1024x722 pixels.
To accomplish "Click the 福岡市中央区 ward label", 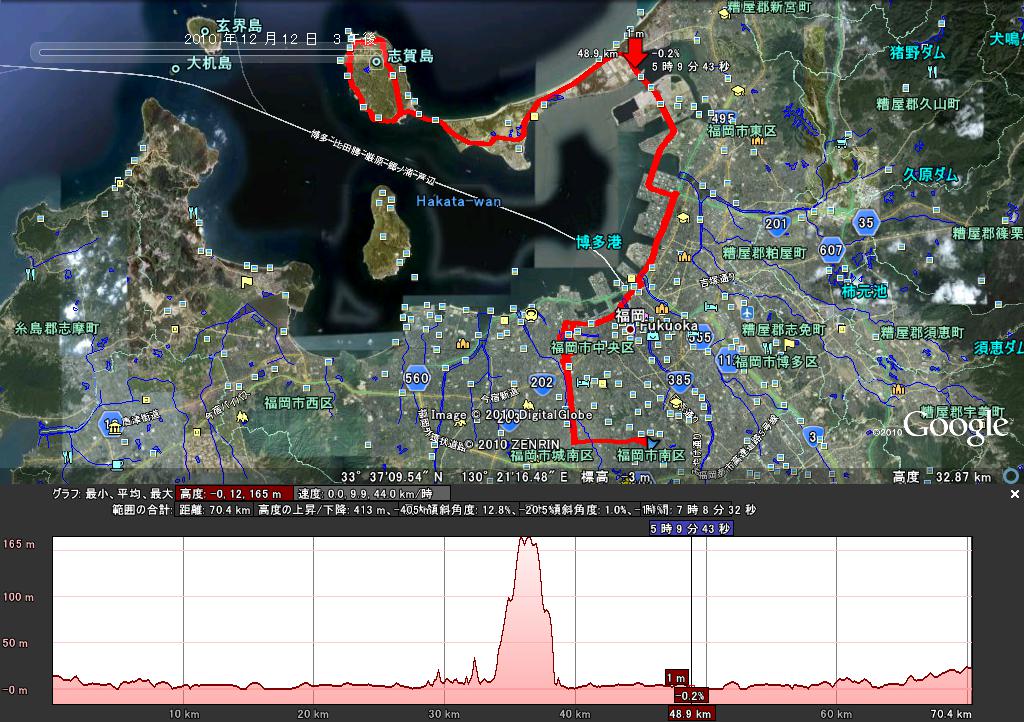I will click(592, 347).
